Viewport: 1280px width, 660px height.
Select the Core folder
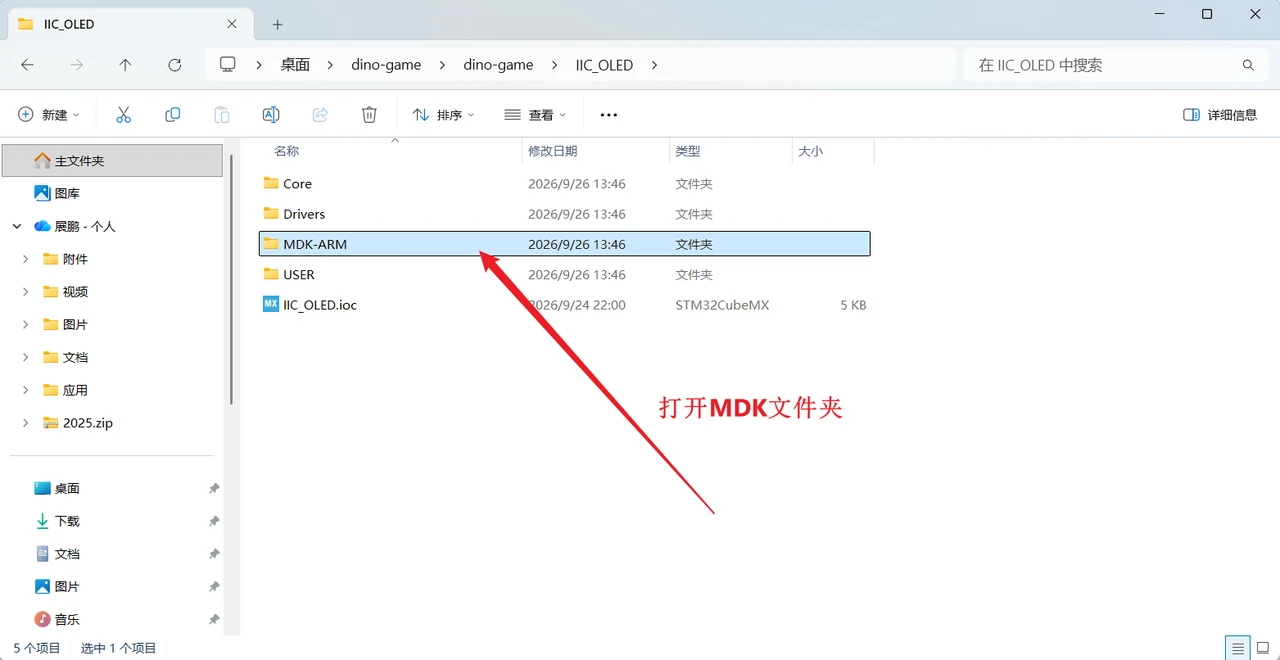[x=565, y=184]
